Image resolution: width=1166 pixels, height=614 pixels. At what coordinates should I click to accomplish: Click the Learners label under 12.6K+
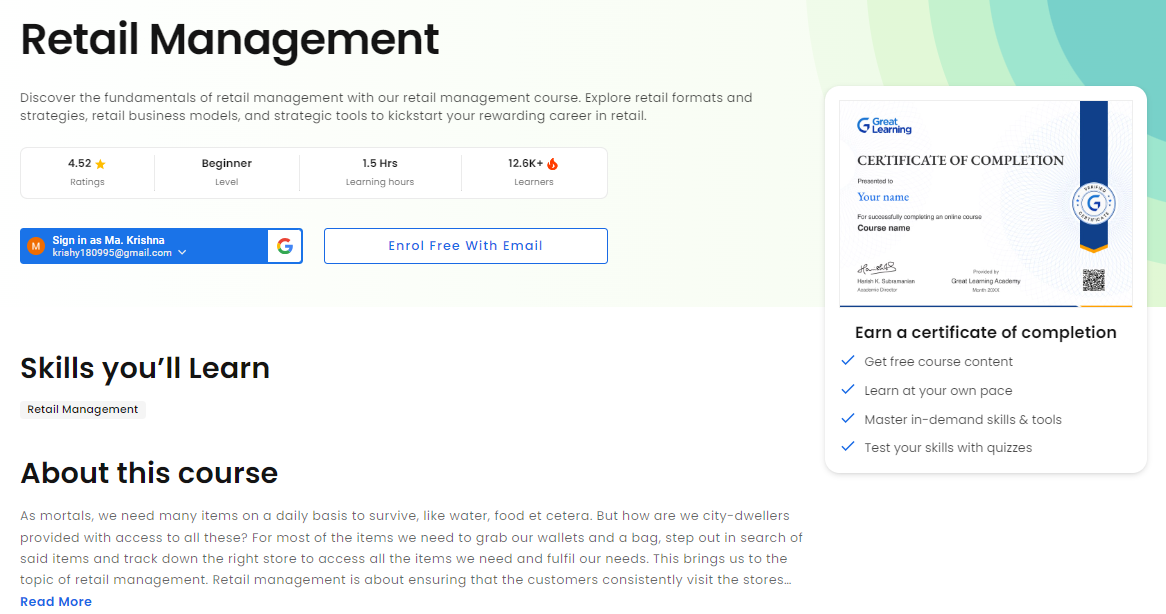(x=534, y=182)
